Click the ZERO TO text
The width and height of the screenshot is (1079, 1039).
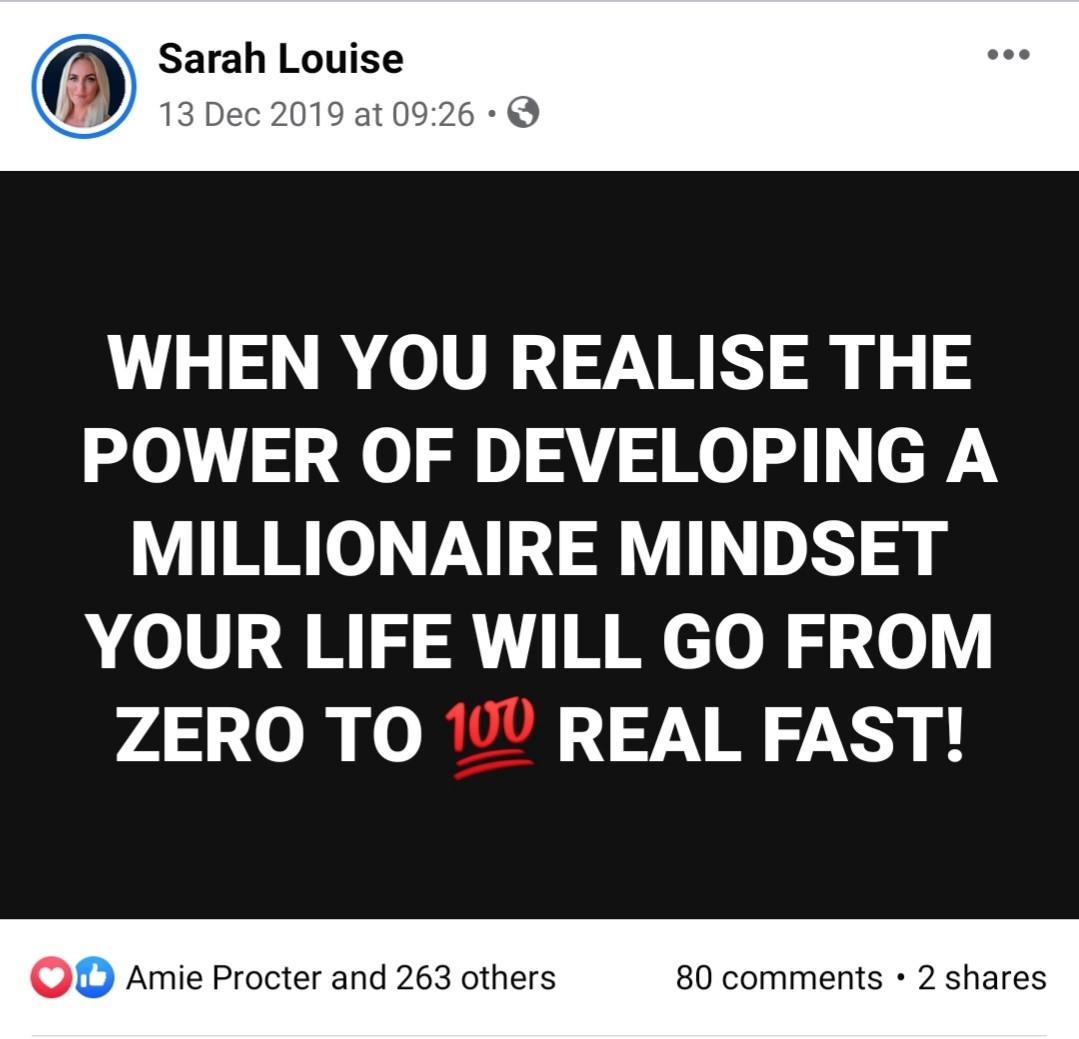269,734
